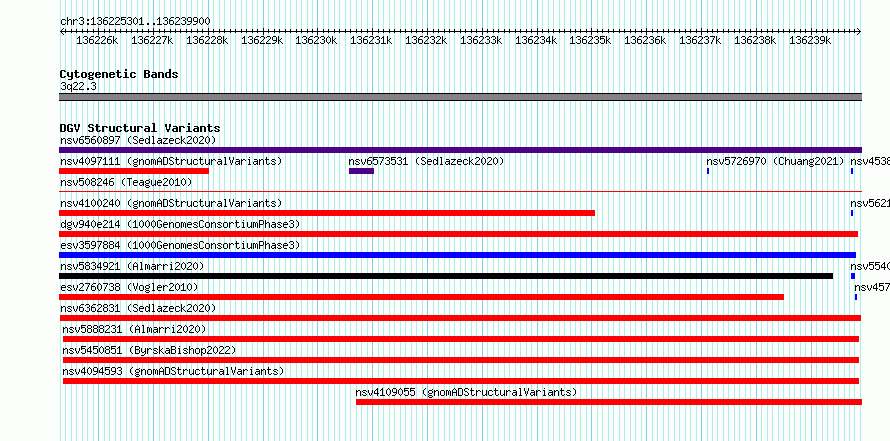Viewport: 890px width, 441px height.
Task: Click the dgv940e214 (1000GenomesConsortiumPhase3) label
Action: click(180, 224)
